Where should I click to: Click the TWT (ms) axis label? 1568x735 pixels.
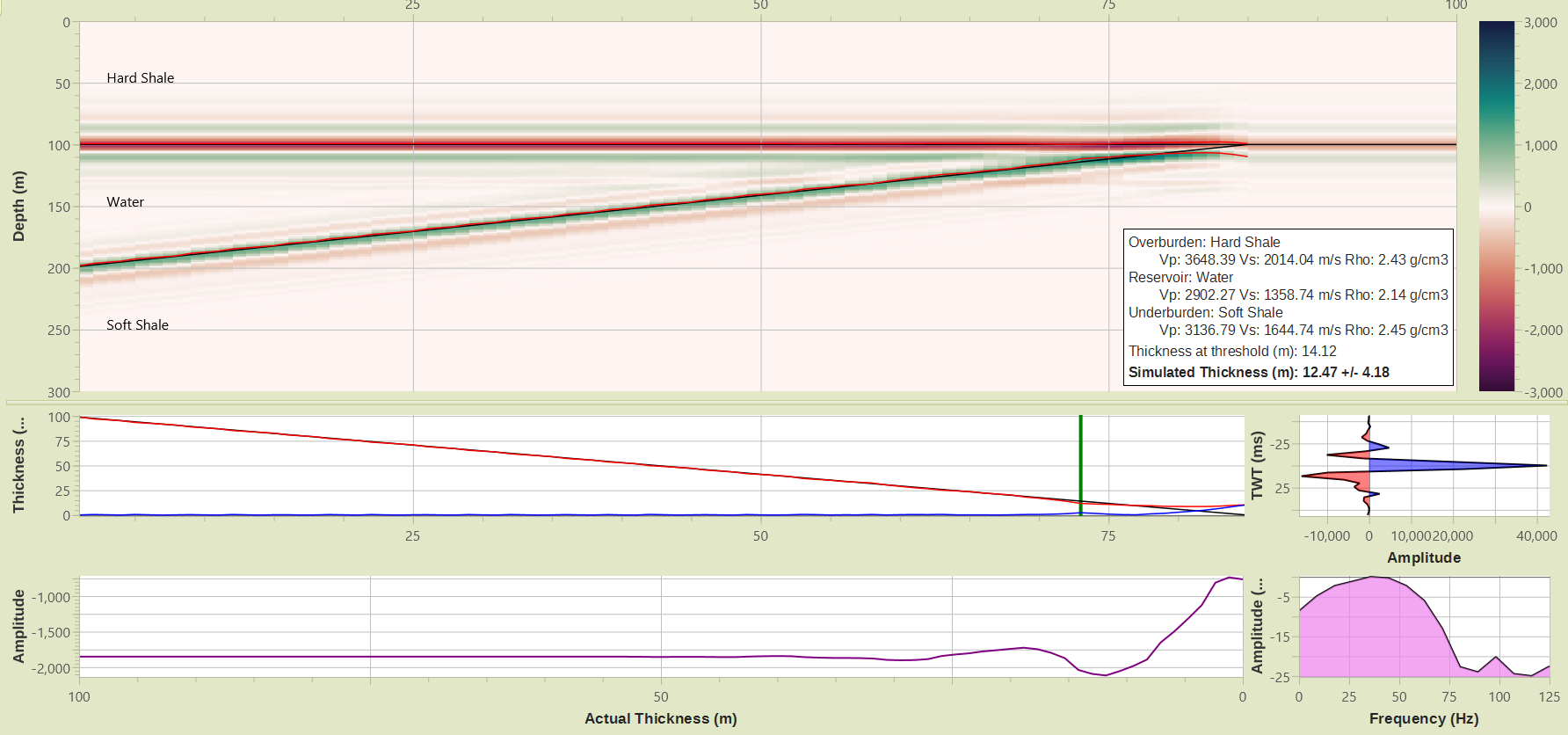pyautogui.click(x=1257, y=465)
